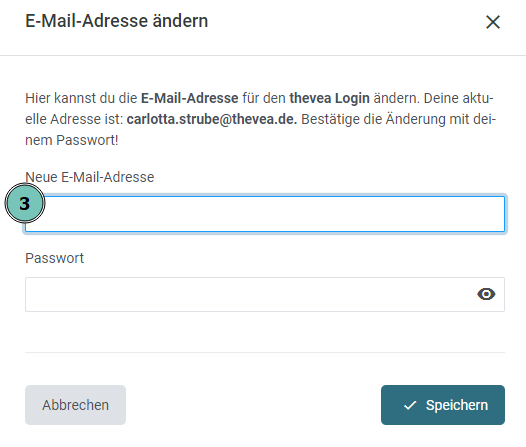Click the text Hier kannst du die
Viewport: 526px width, 447px height.
pos(81,98)
